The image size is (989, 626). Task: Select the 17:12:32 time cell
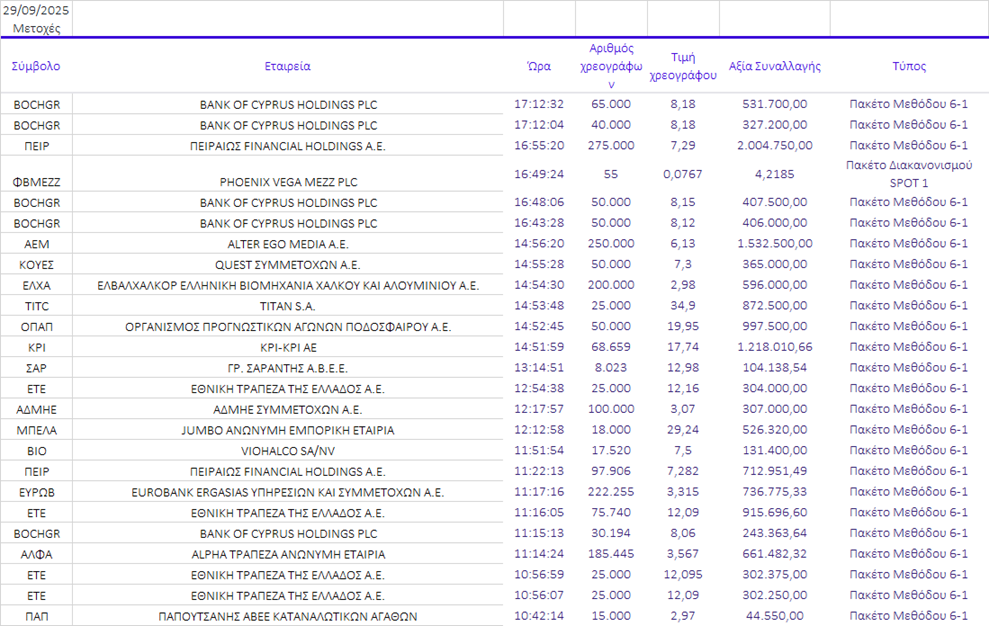[x=539, y=104]
